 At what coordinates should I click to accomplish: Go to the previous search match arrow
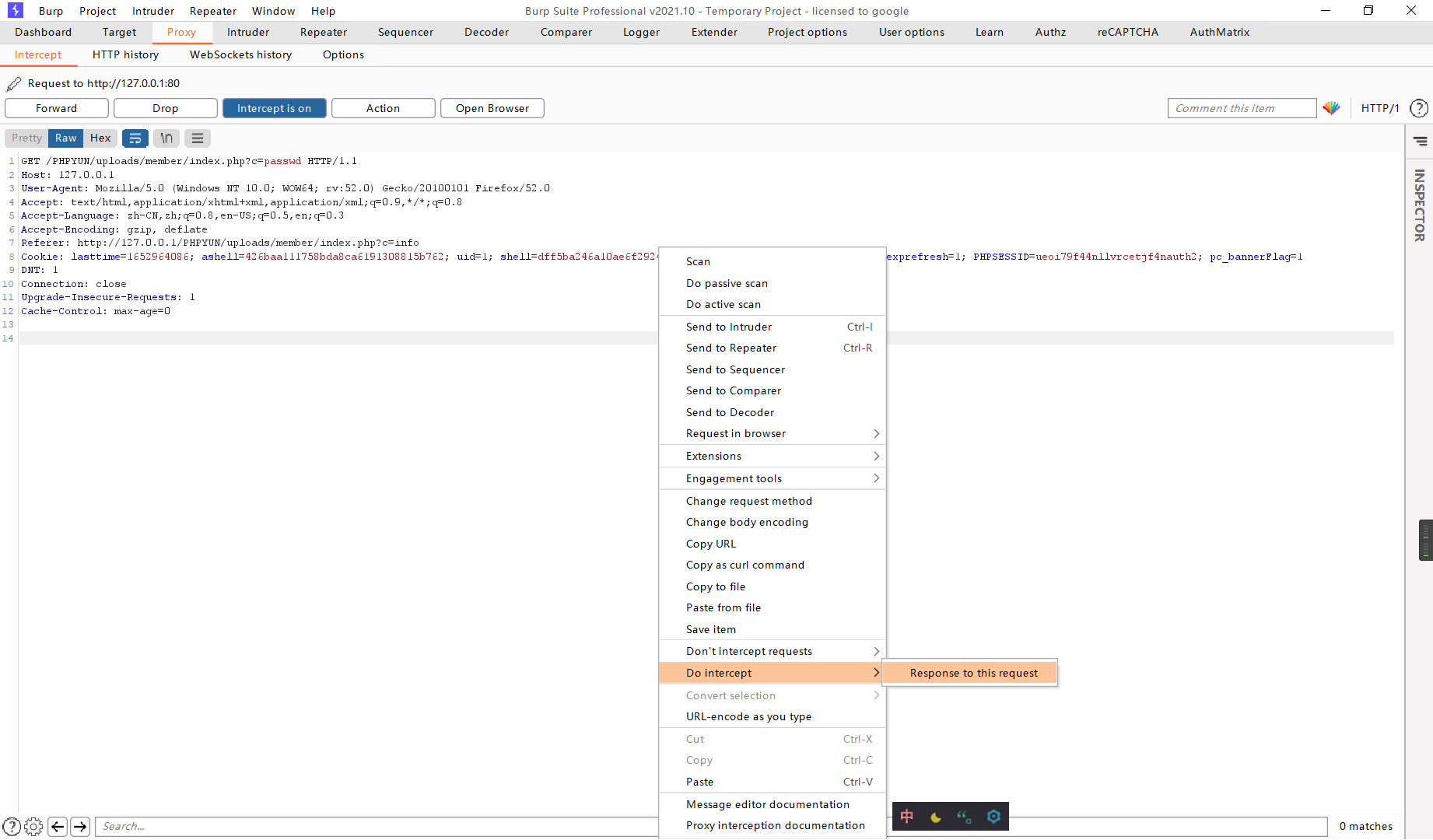coord(58,826)
